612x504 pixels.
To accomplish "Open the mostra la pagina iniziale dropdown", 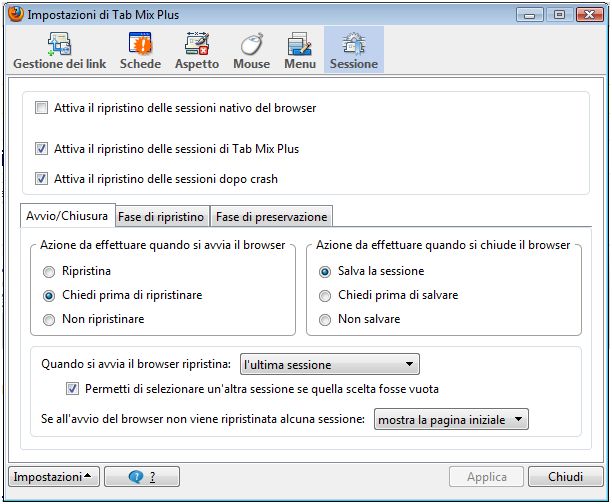I will pyautogui.click(x=450, y=420).
